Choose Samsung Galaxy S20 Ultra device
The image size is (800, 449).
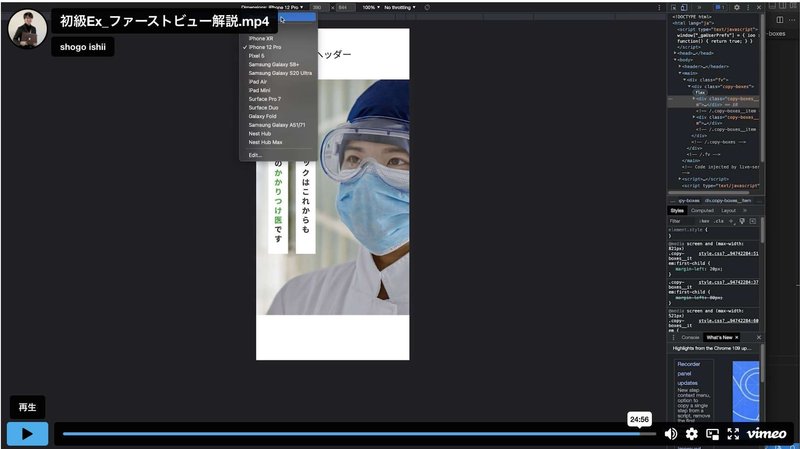[x=279, y=73]
